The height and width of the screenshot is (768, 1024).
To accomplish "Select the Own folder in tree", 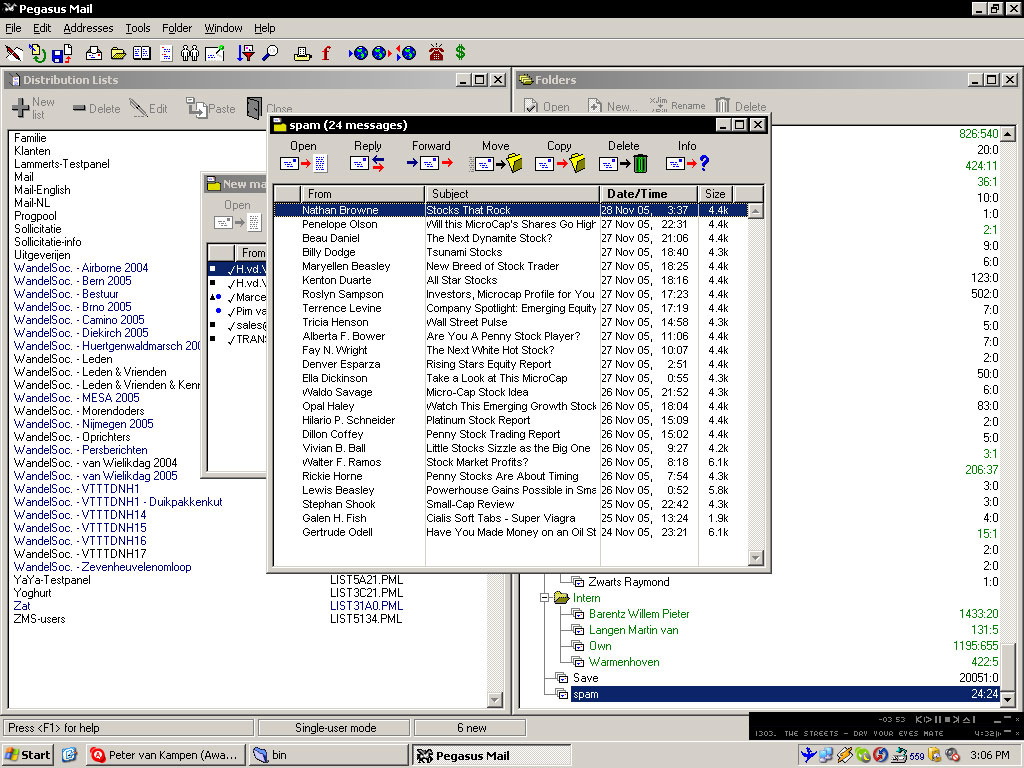I will [600, 646].
